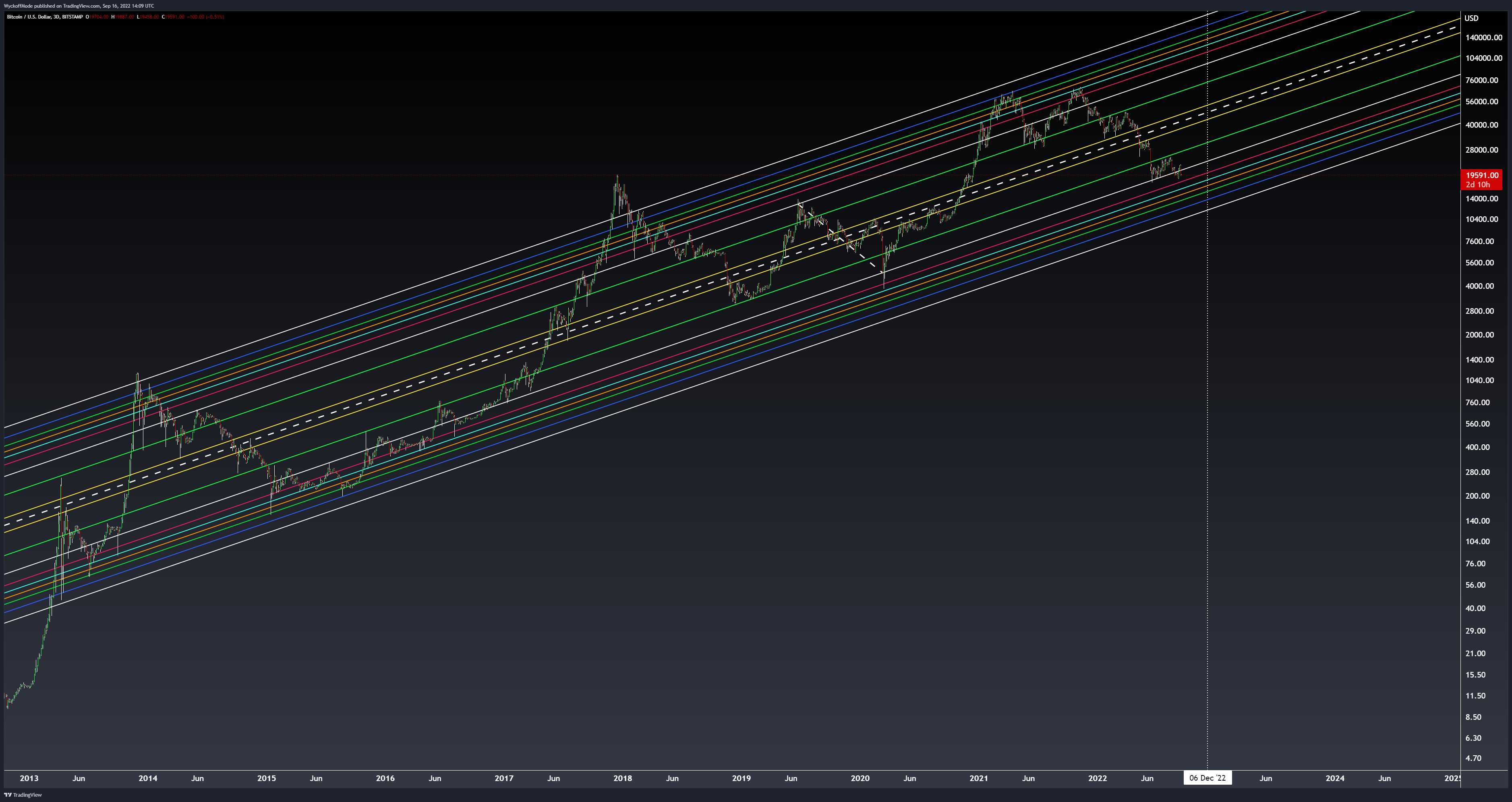Screen dimensions: 1512x802
Task: Click the Jun label between 2017 and 2018
Action: click(553, 779)
